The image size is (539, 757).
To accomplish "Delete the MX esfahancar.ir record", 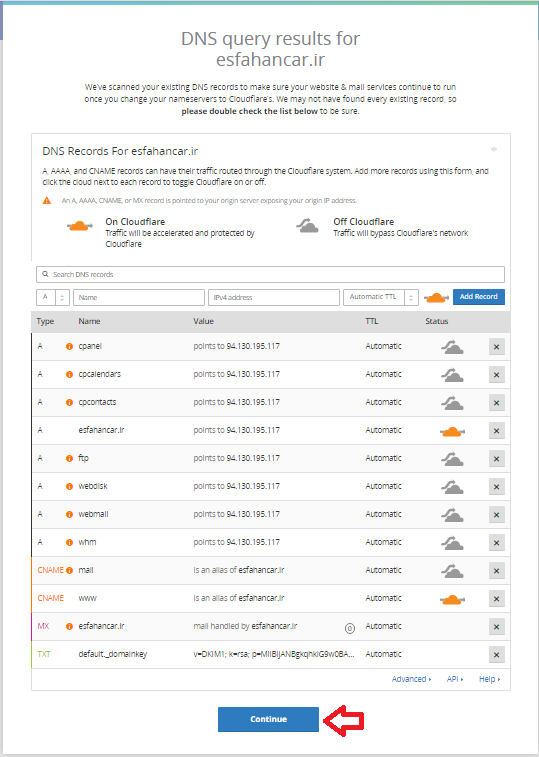I will pyautogui.click(x=496, y=627).
